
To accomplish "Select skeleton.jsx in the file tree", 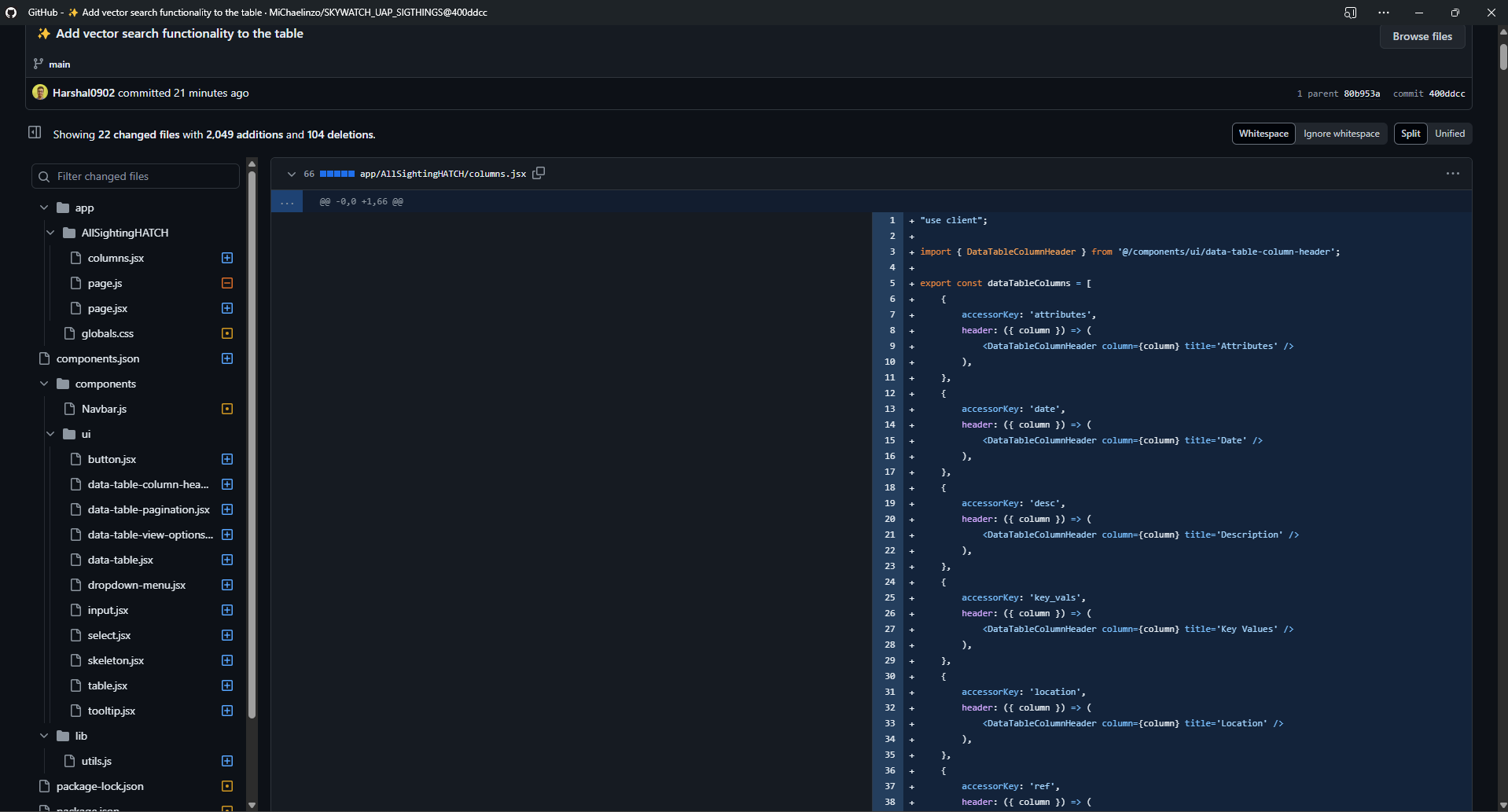I will pyautogui.click(x=116, y=660).
